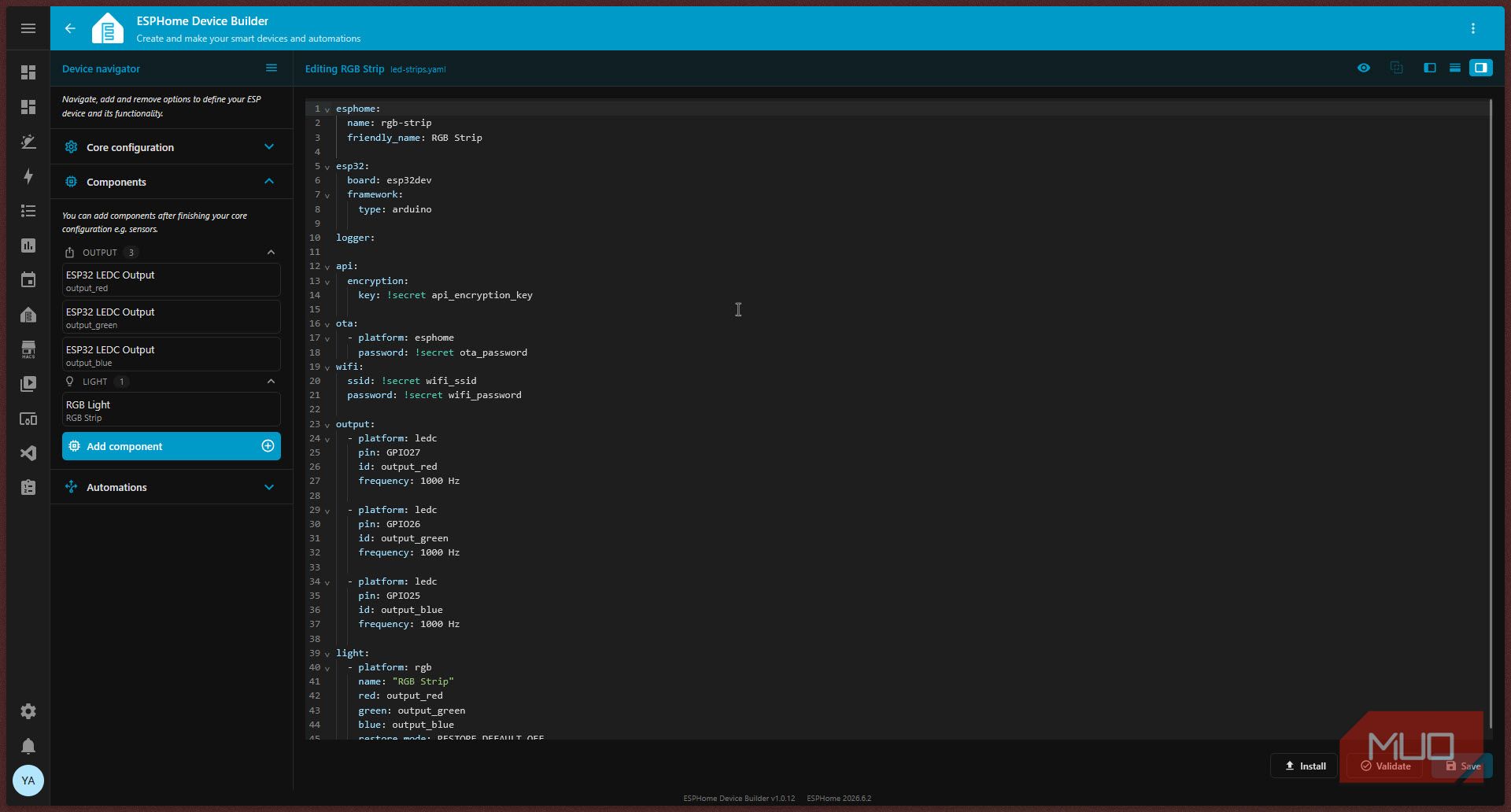Go back using the header arrow

pyautogui.click(x=70, y=28)
